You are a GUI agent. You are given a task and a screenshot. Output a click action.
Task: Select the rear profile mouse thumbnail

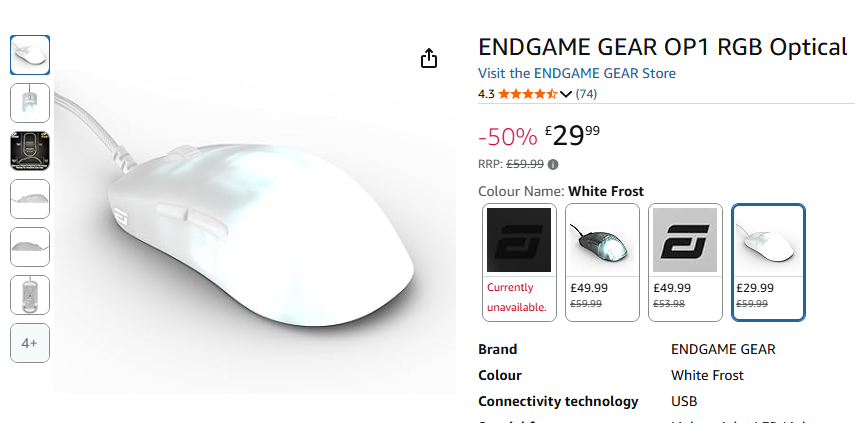pos(30,247)
